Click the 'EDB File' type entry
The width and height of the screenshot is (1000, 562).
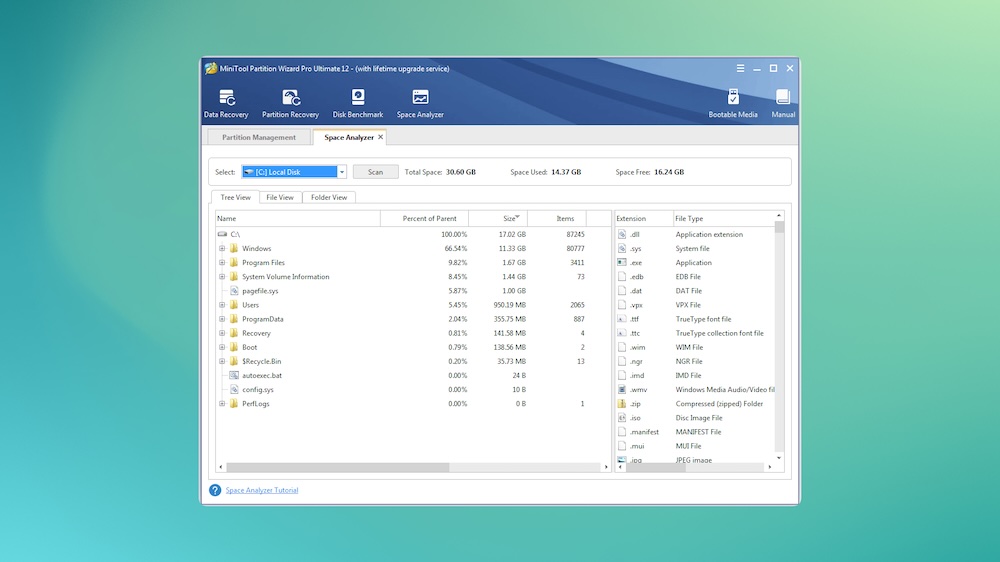click(x=688, y=277)
